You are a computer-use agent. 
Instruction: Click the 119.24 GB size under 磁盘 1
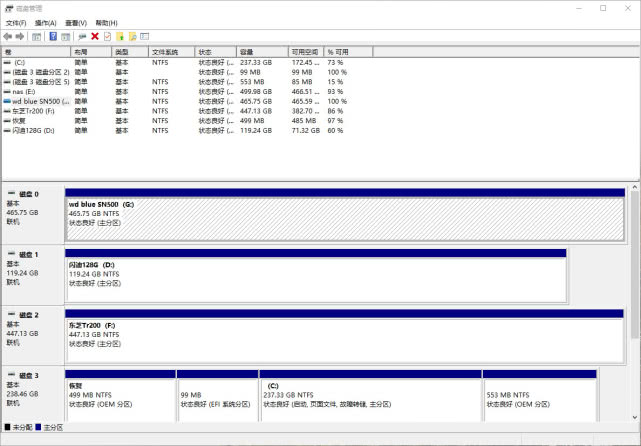[x=22, y=273]
